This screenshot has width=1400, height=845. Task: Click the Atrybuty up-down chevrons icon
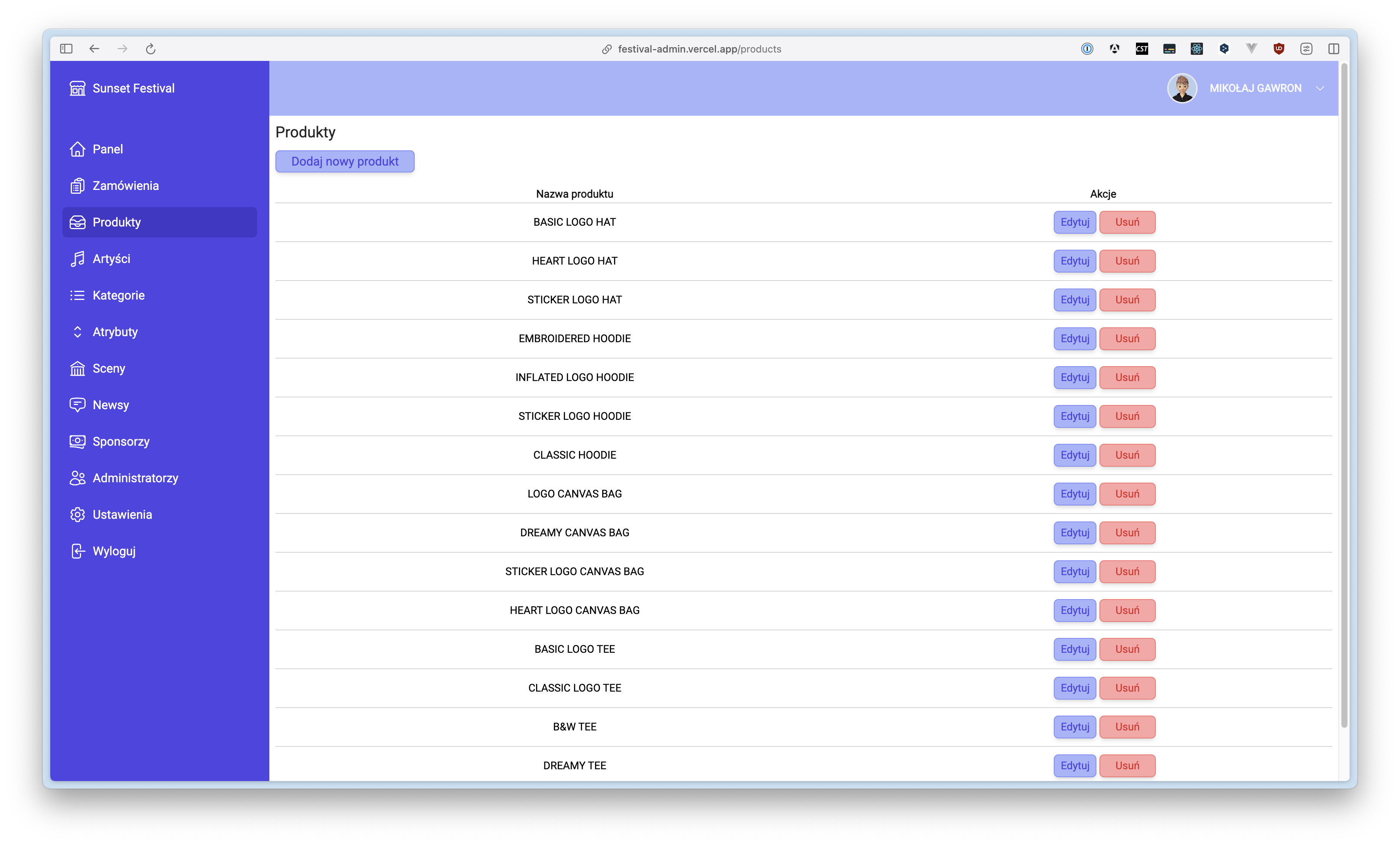[77, 332]
